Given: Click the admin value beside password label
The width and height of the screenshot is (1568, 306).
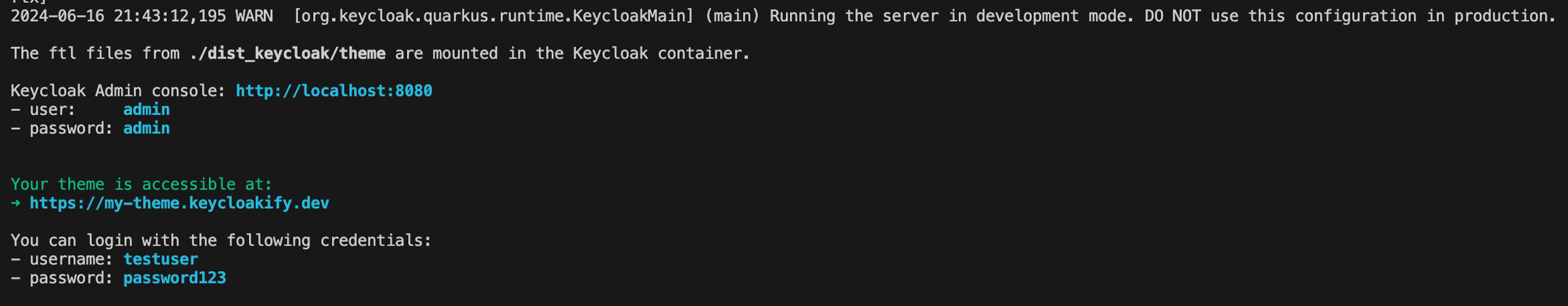Looking at the screenshot, I should [146, 129].
